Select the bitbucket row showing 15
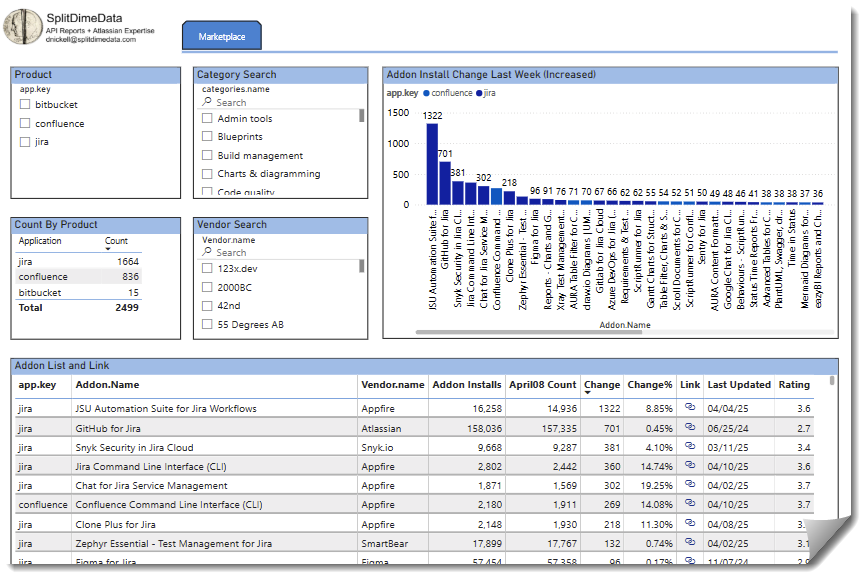The image size is (866, 579). 78,292
